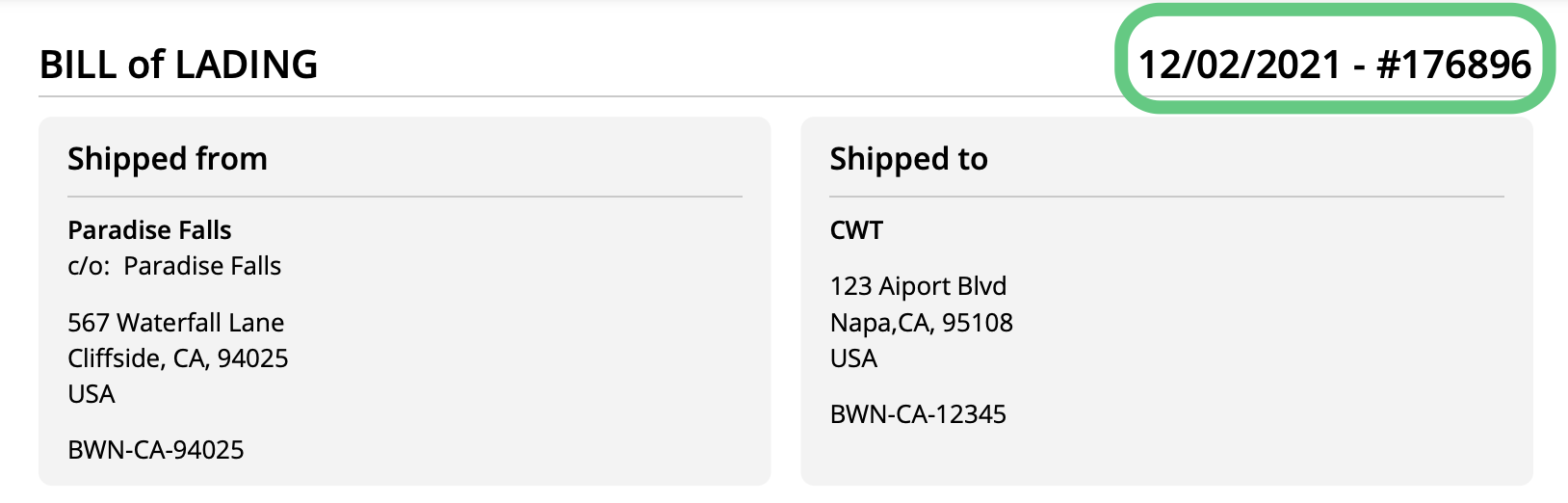Click USA under the Napa address

[853, 358]
